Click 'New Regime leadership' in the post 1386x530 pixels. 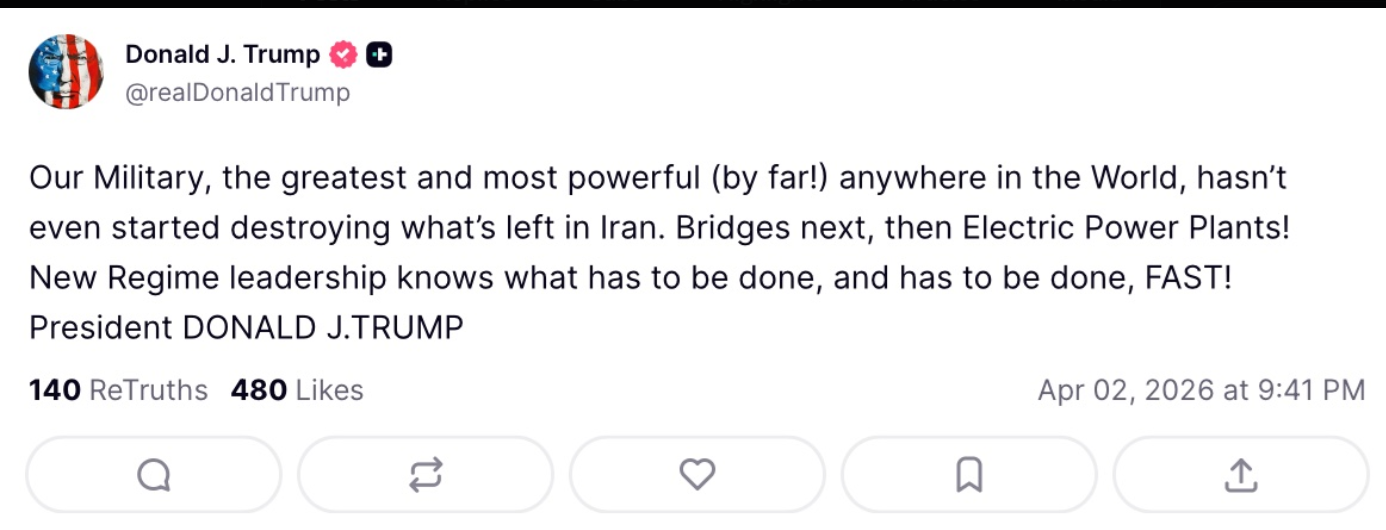[x=208, y=278]
